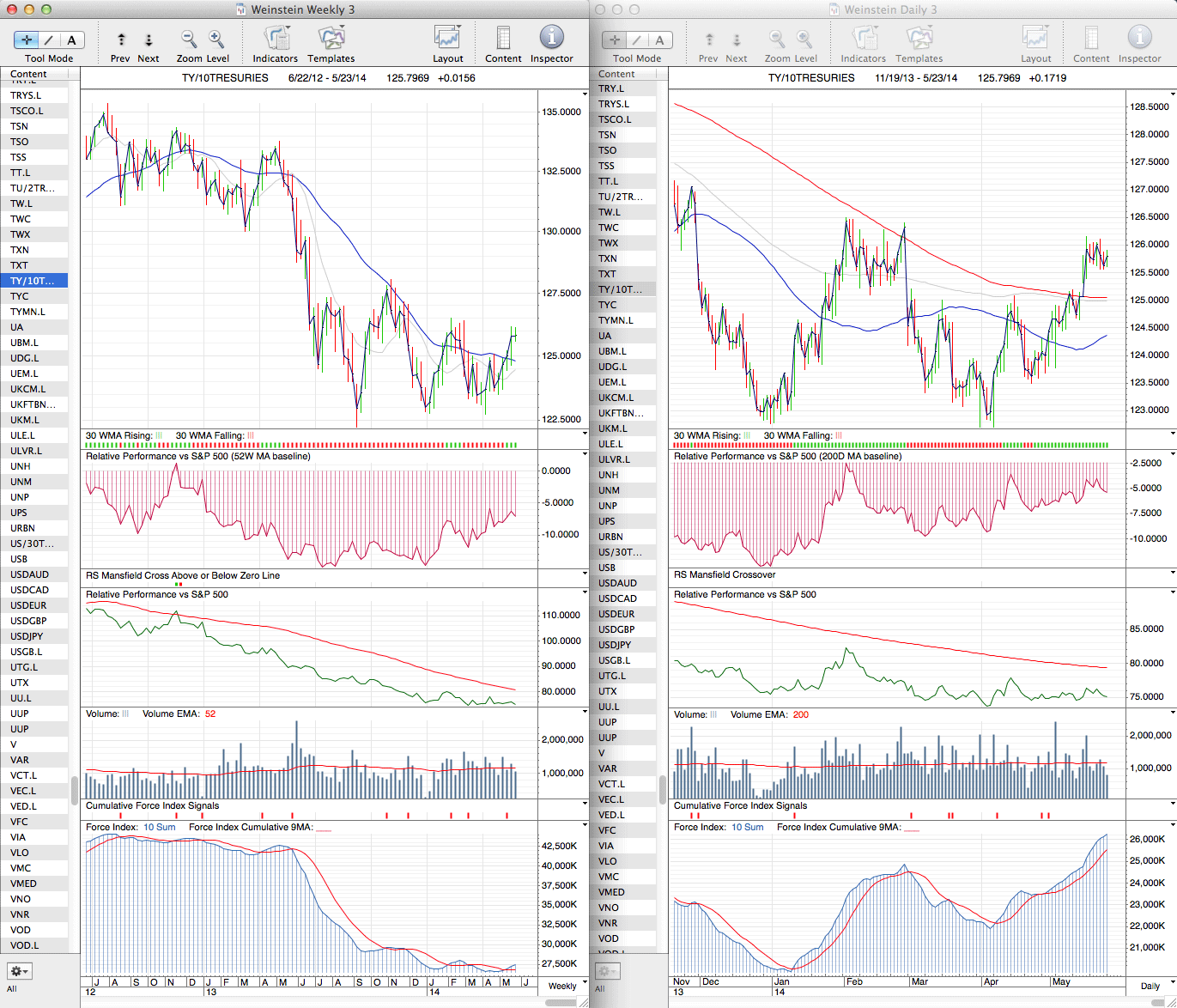
Task: Go to previous symbol with Prev arrow
Action: click(x=121, y=39)
